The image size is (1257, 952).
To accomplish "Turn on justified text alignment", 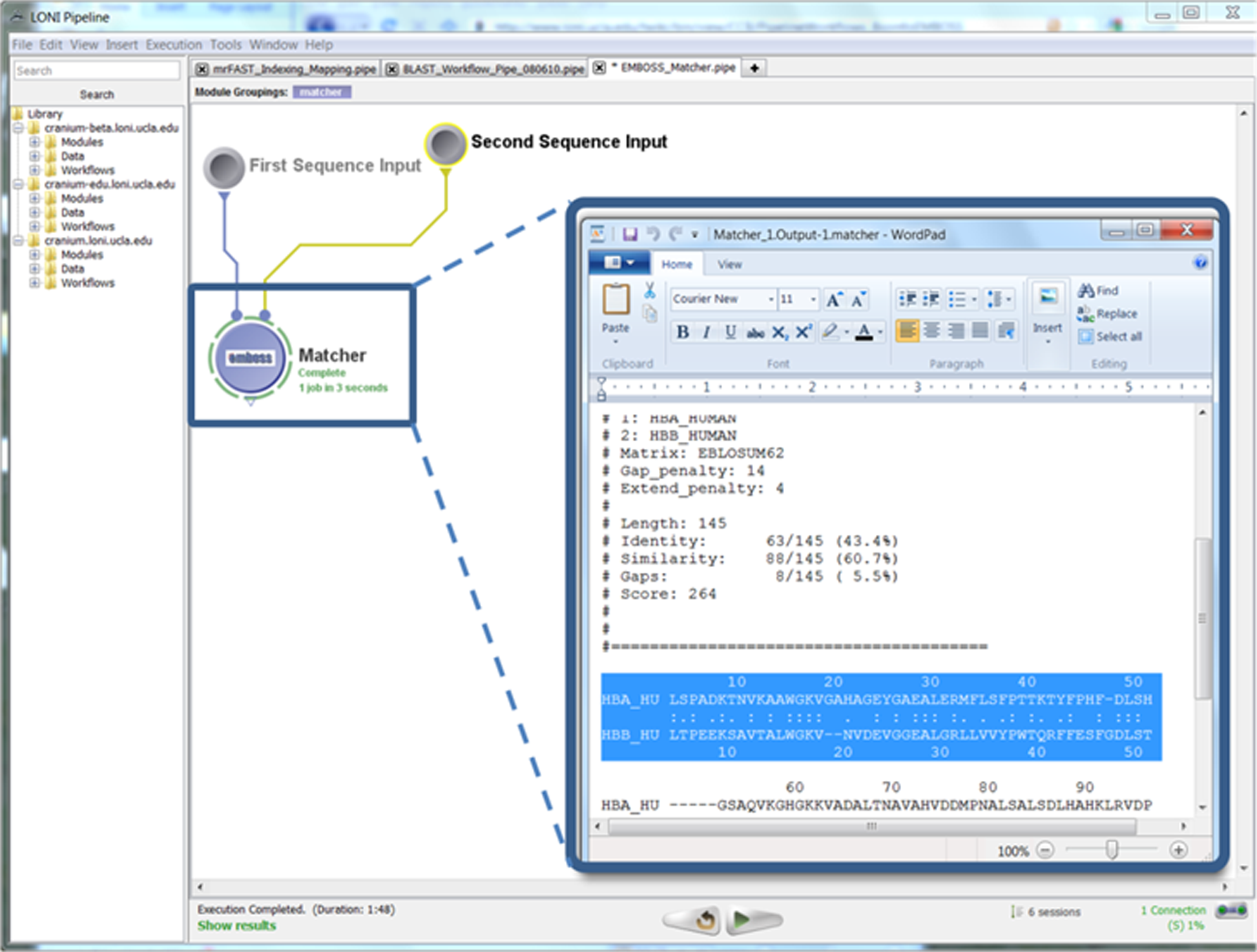I will pos(981,332).
